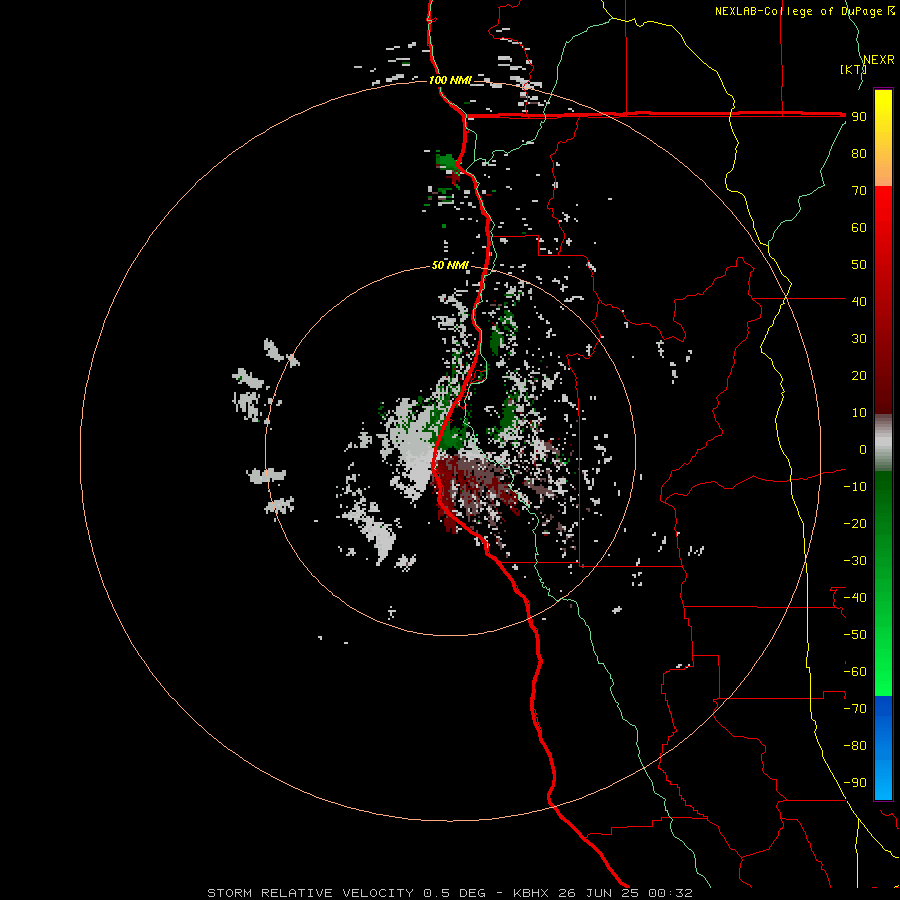The width and height of the screenshot is (900, 900).
Task: Click the -30 velocity scale label
Action: click(855, 561)
